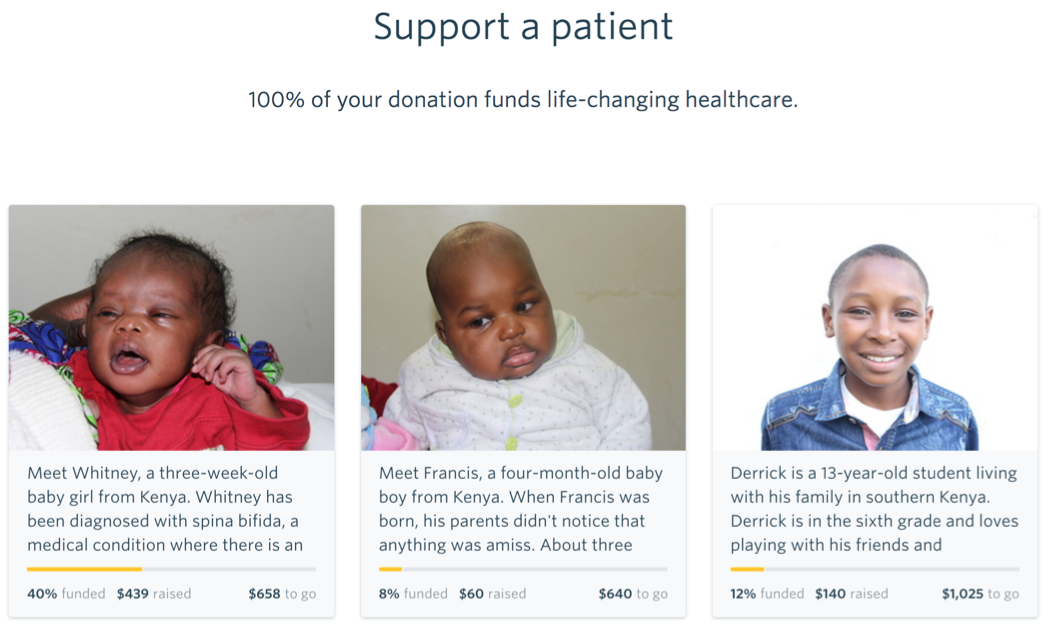The height and width of the screenshot is (628, 1049).
Task: Select the '8% funded' label
Action: click(413, 594)
